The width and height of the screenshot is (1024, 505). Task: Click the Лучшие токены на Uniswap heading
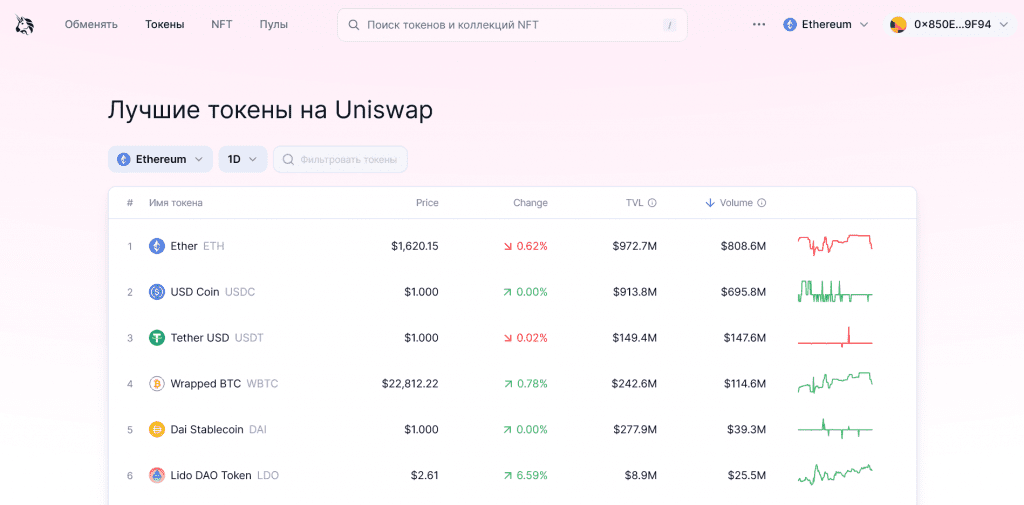coord(270,110)
